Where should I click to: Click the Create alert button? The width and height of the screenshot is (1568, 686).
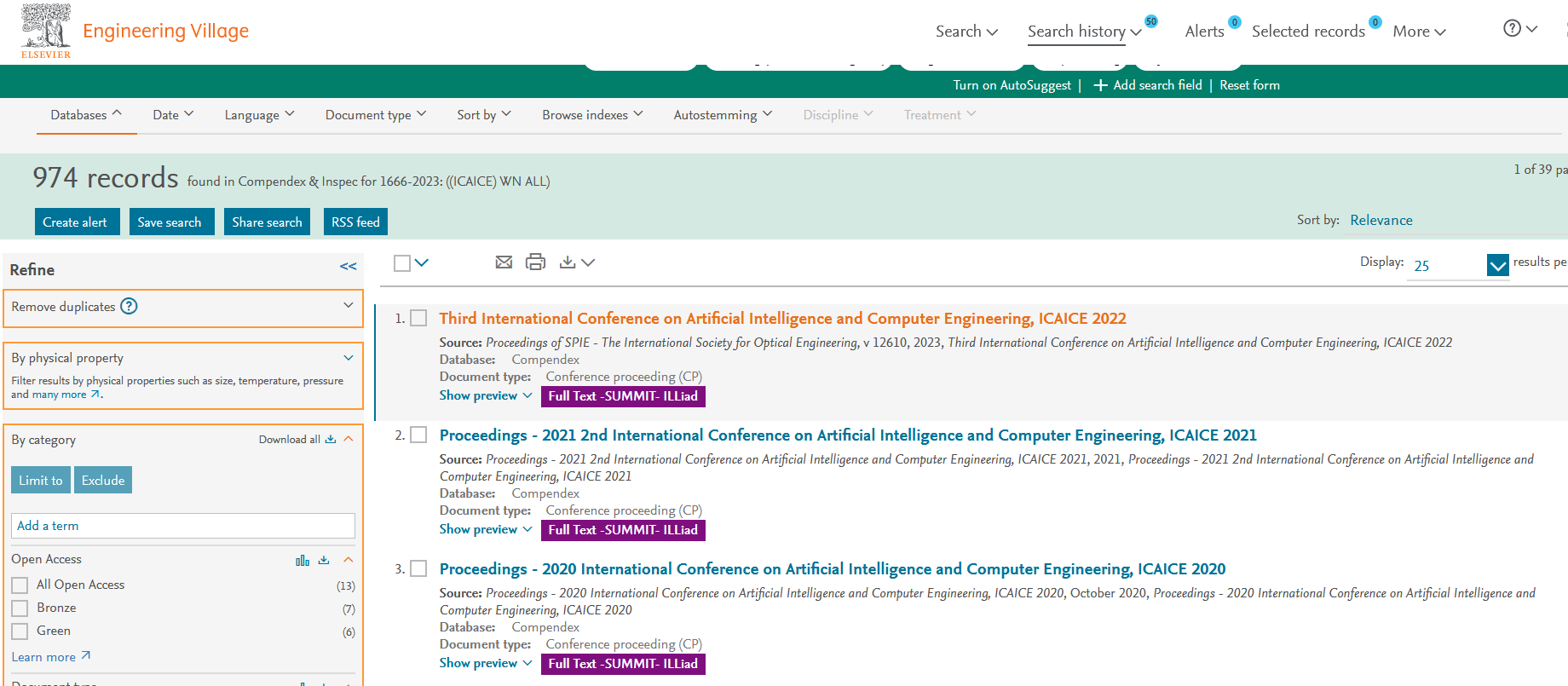coord(77,222)
